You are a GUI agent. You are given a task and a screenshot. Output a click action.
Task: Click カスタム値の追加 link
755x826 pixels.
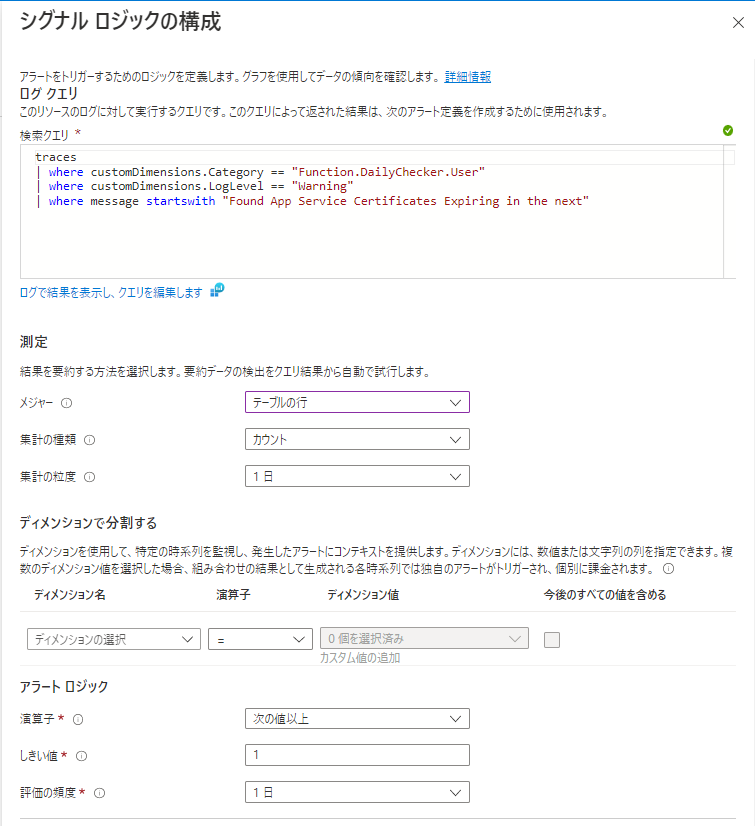point(360,658)
